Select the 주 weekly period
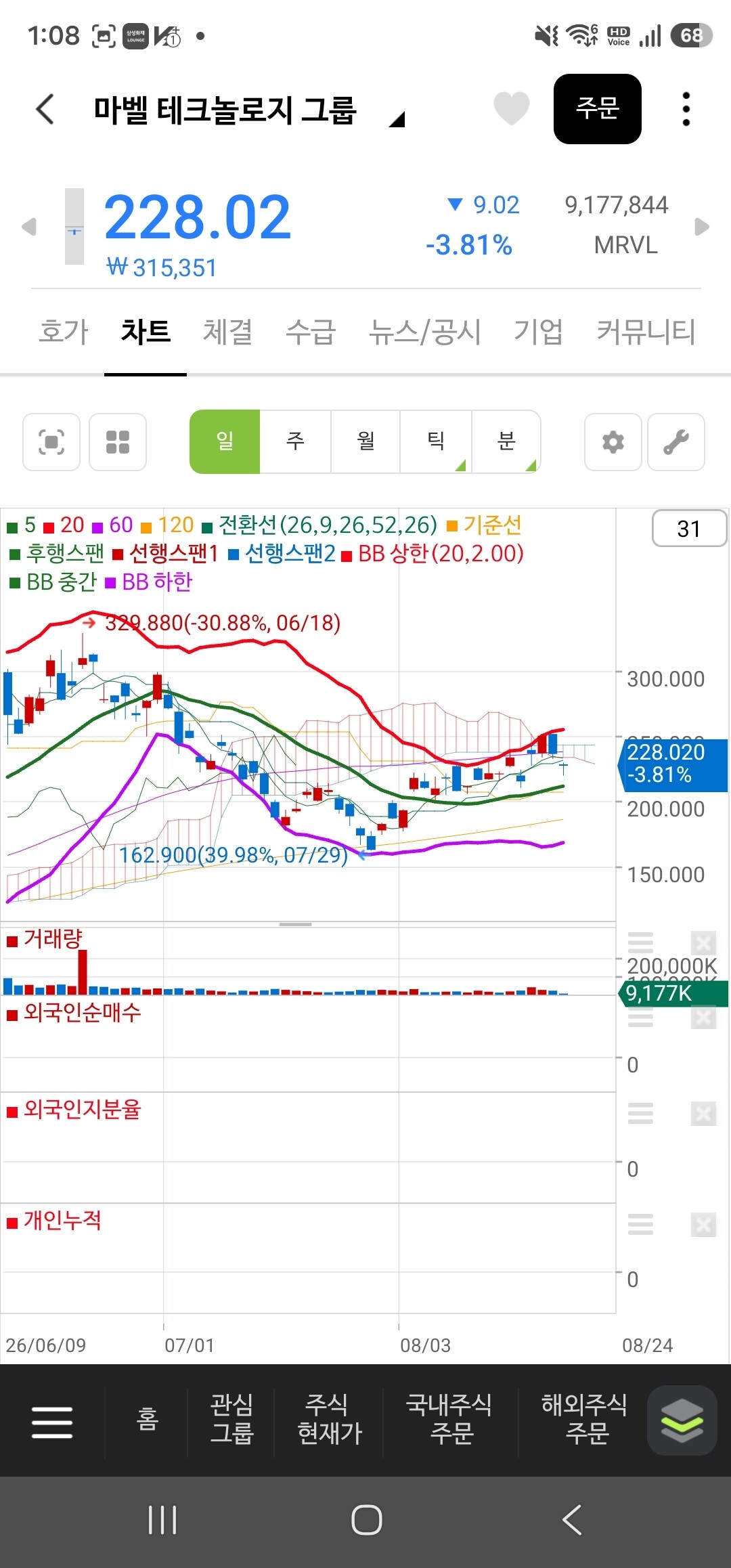This screenshot has width=731, height=1568. [x=296, y=441]
